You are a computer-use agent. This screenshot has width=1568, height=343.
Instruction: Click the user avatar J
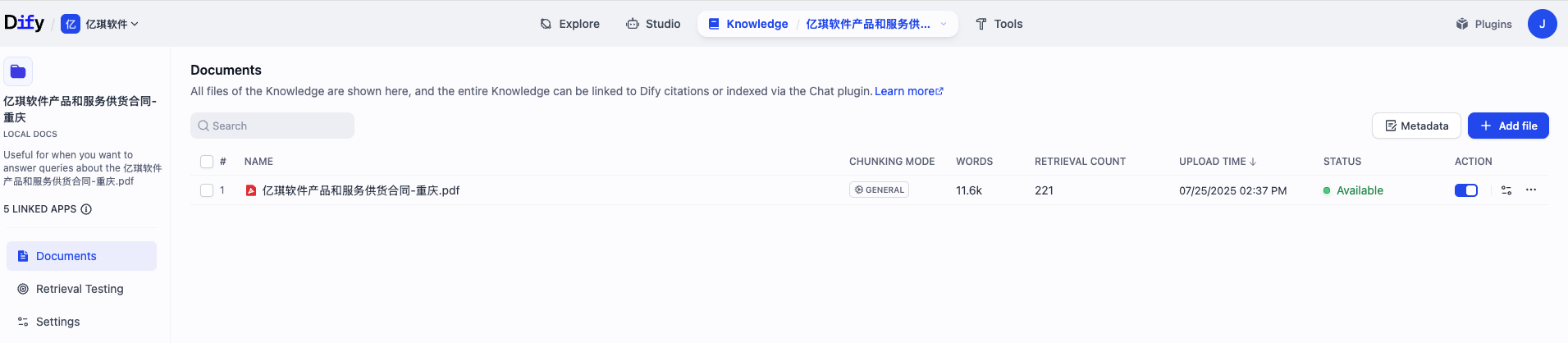[x=1541, y=24]
